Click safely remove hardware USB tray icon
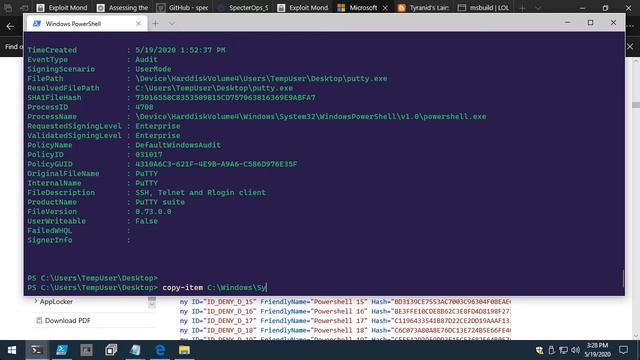Viewport: 640px width, 360px height. click(x=551, y=350)
